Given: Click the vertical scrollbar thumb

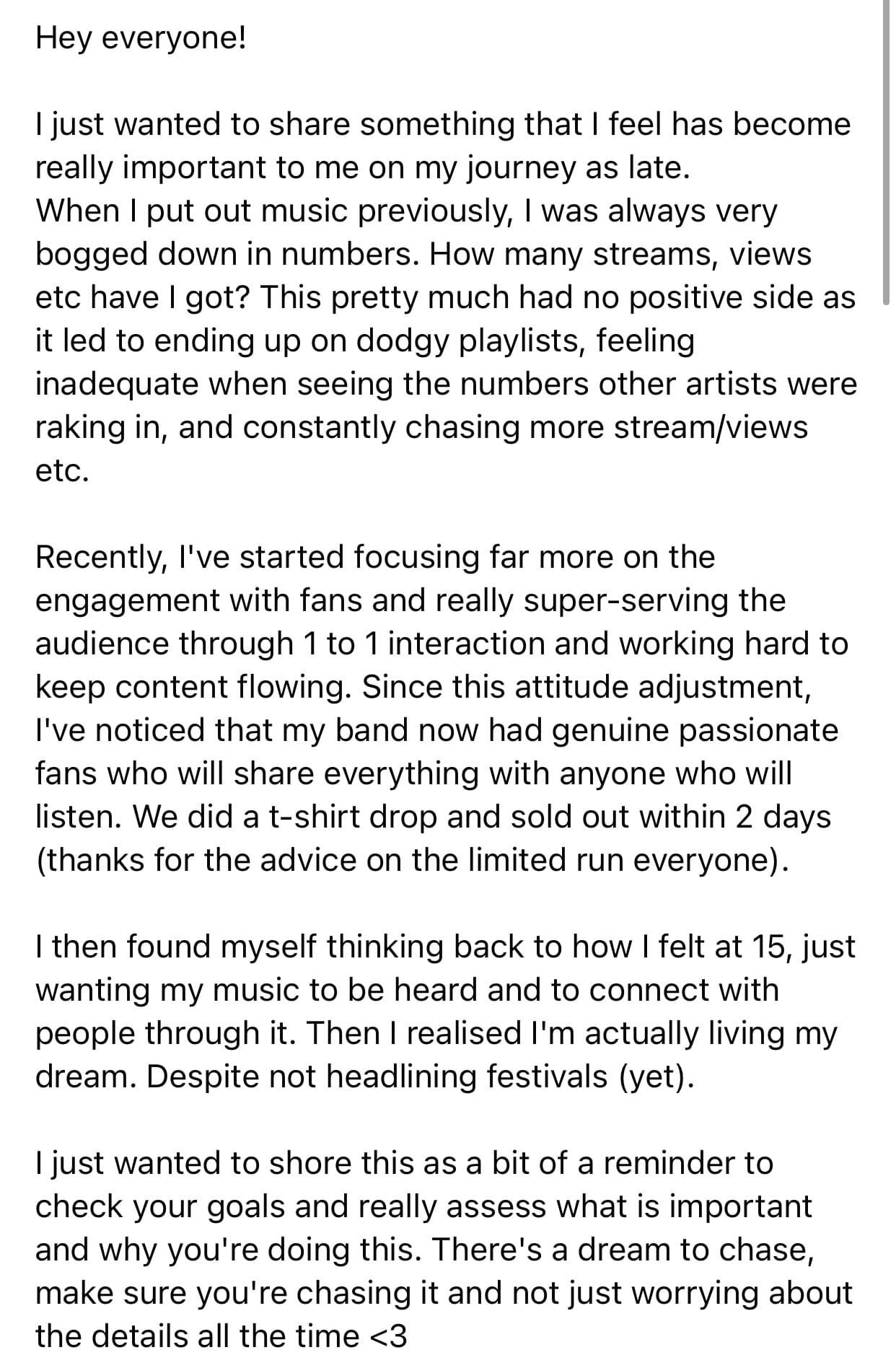Looking at the screenshot, I should coord(886,153).
